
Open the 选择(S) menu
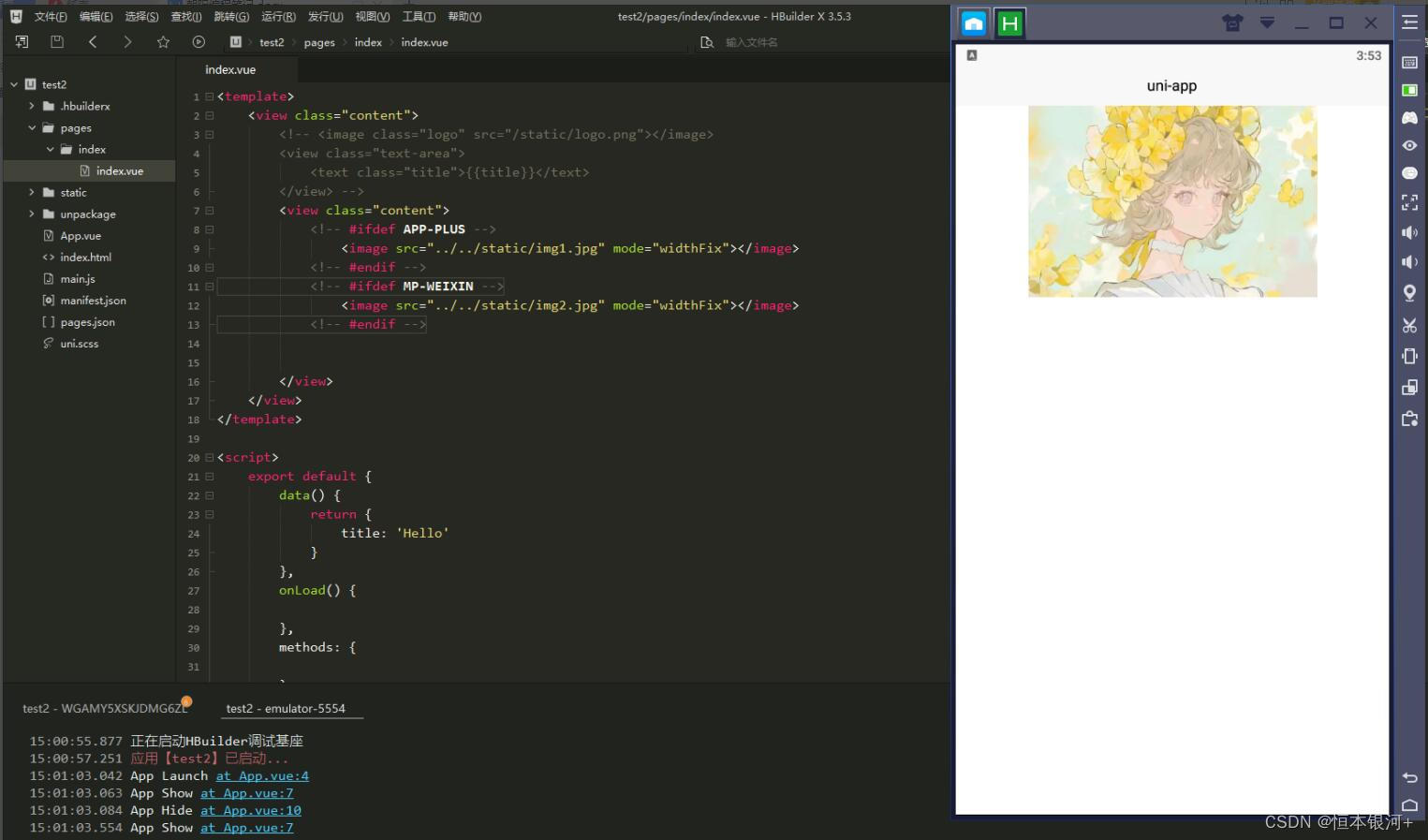pyautogui.click(x=141, y=17)
